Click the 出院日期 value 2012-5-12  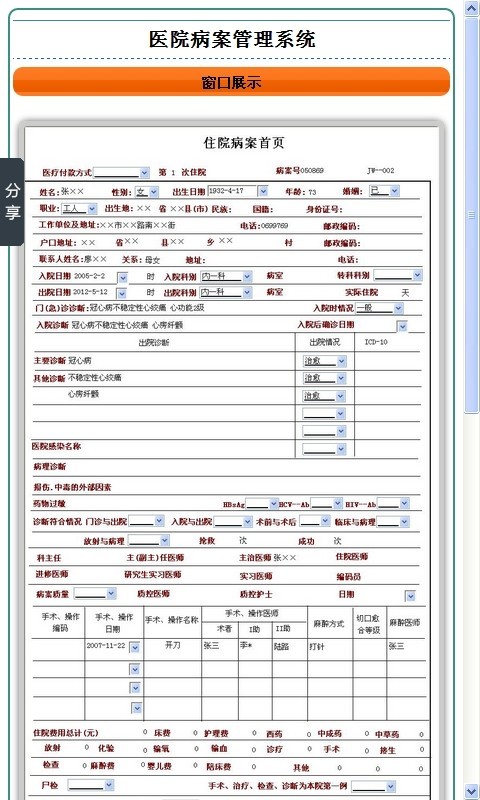coord(91,292)
